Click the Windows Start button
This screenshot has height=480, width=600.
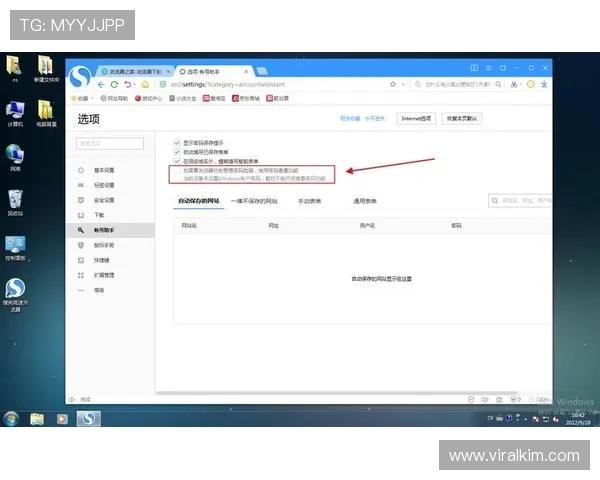12,418
